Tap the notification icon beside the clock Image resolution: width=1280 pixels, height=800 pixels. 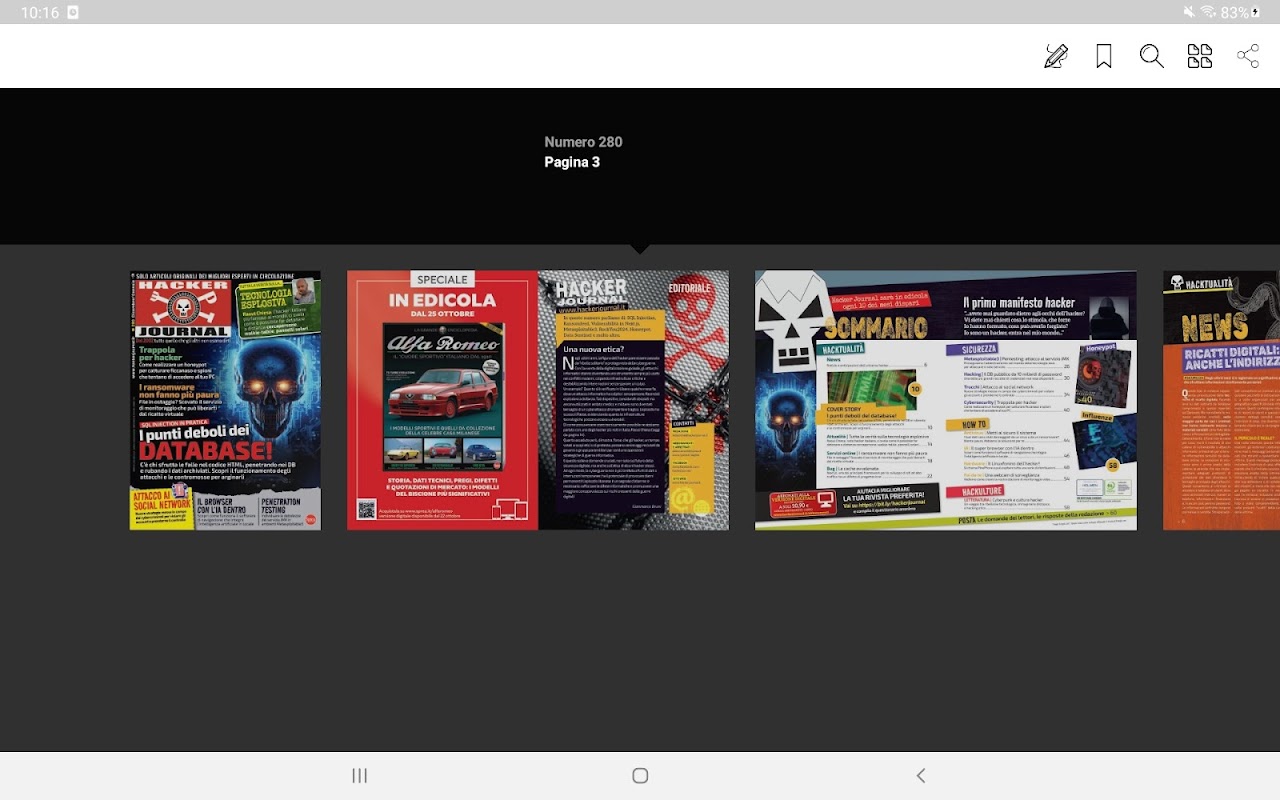[73, 13]
